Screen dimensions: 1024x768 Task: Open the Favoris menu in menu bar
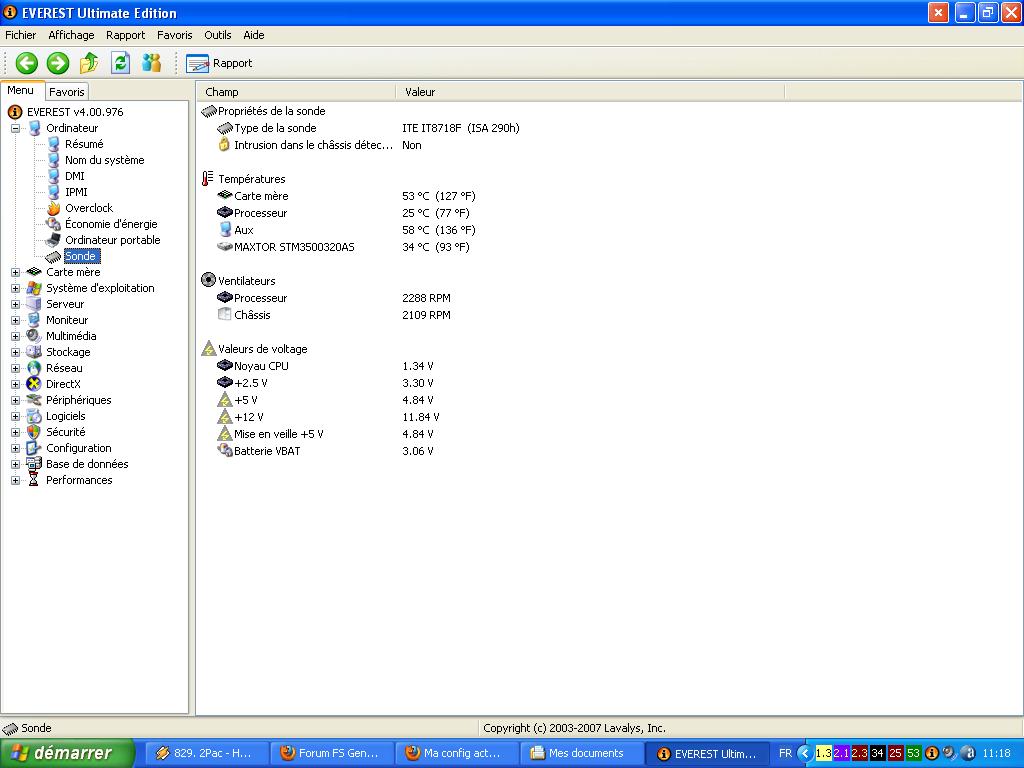(x=174, y=35)
